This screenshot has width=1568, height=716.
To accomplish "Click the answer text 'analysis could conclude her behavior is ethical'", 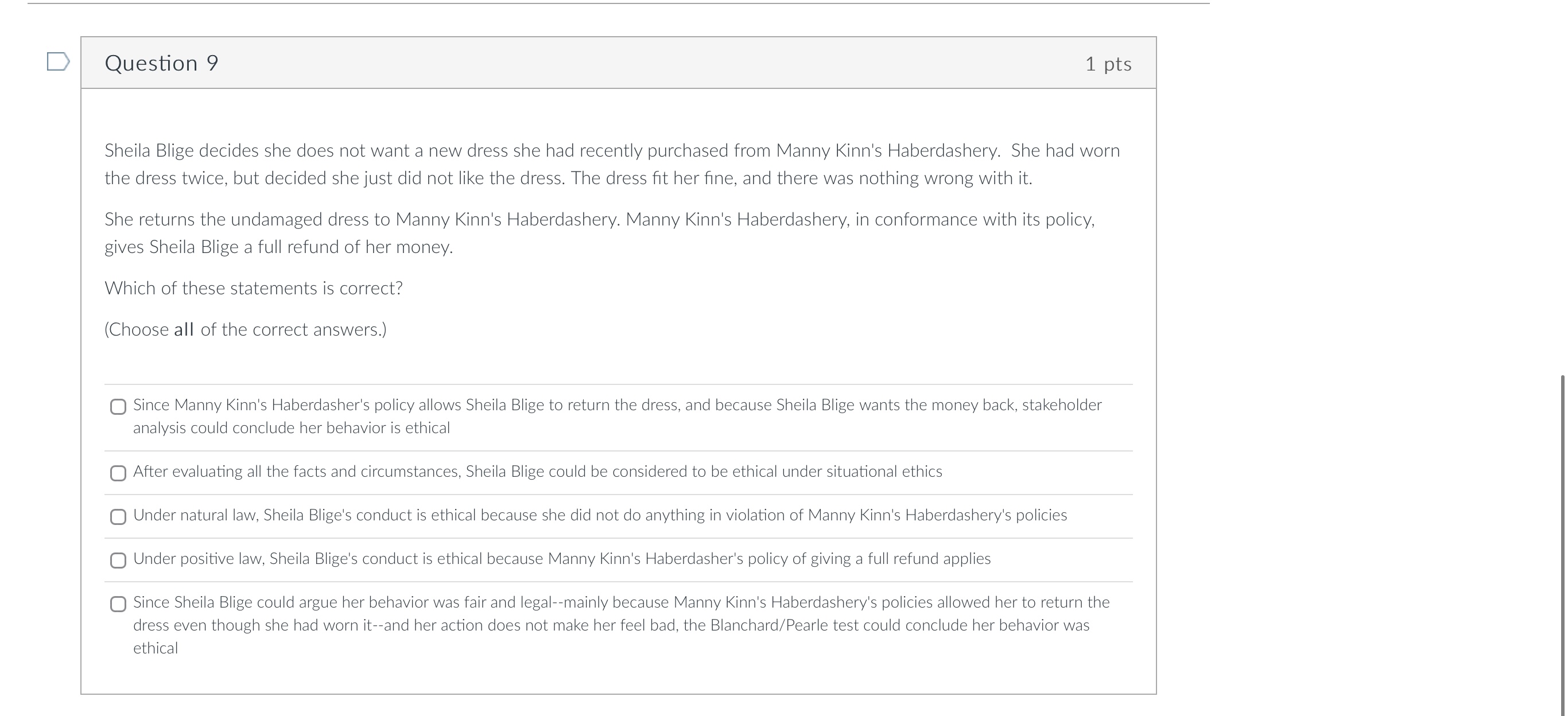I will (291, 428).
